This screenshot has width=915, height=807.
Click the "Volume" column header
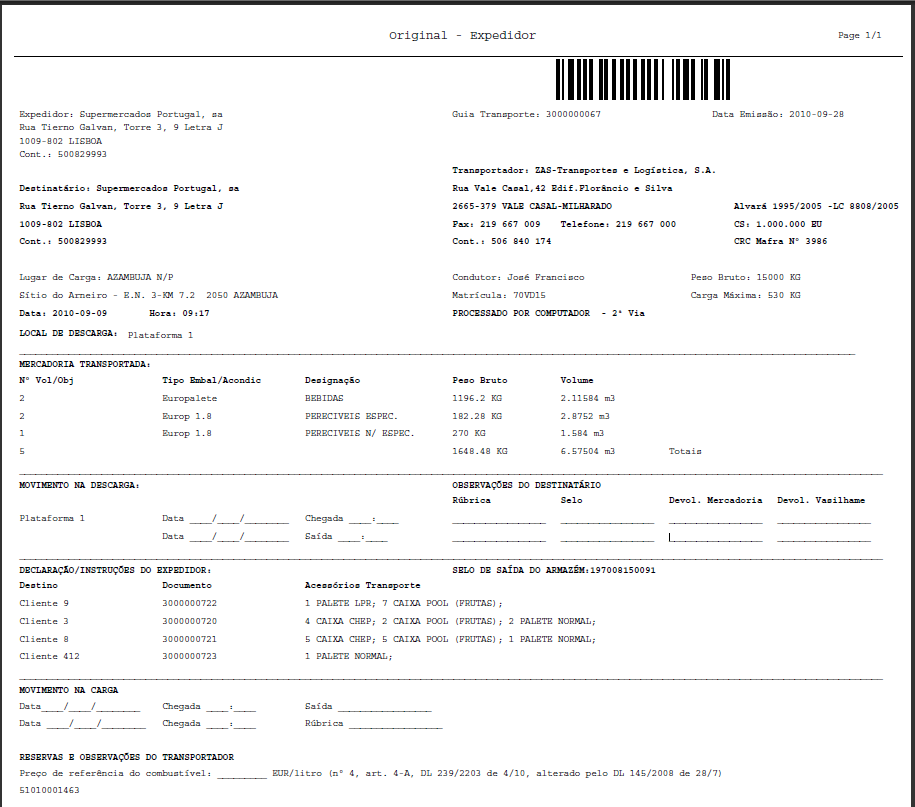[577, 380]
